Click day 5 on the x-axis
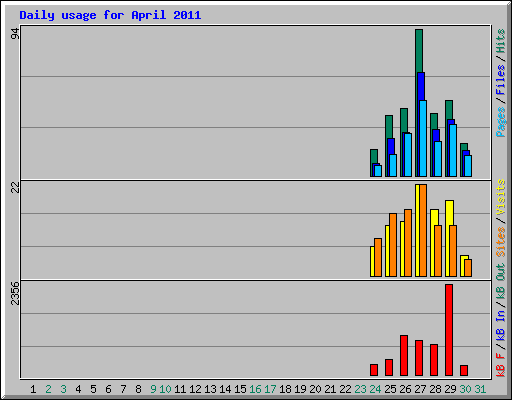This screenshot has height=400, width=512. 93,389
